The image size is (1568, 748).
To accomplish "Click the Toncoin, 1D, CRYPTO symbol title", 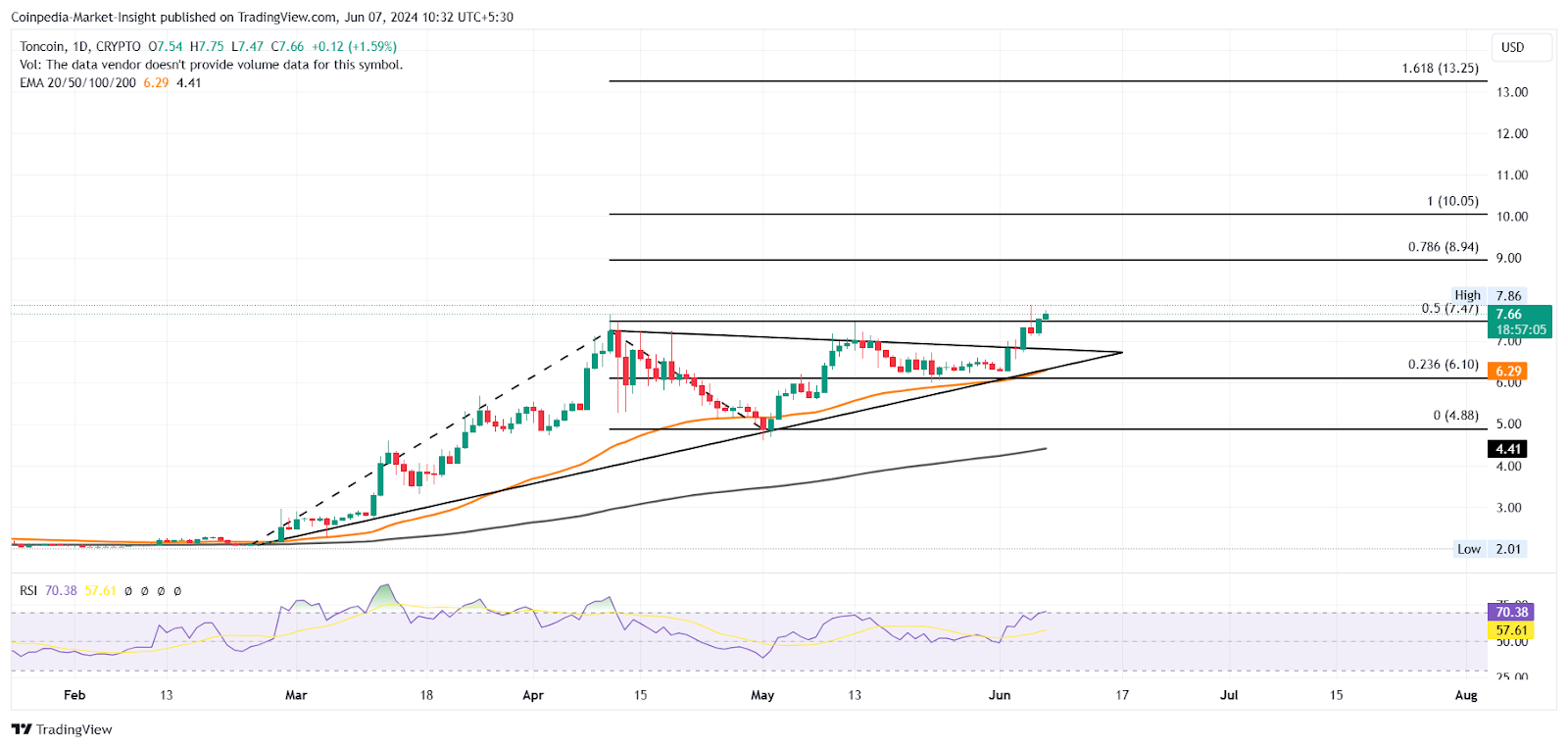I will [80, 46].
